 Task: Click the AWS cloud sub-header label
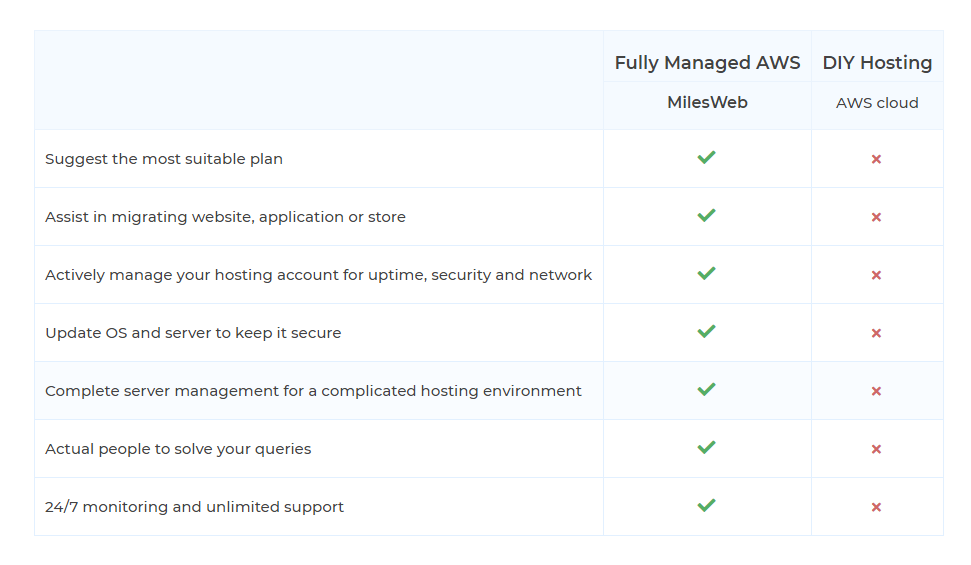tap(877, 103)
